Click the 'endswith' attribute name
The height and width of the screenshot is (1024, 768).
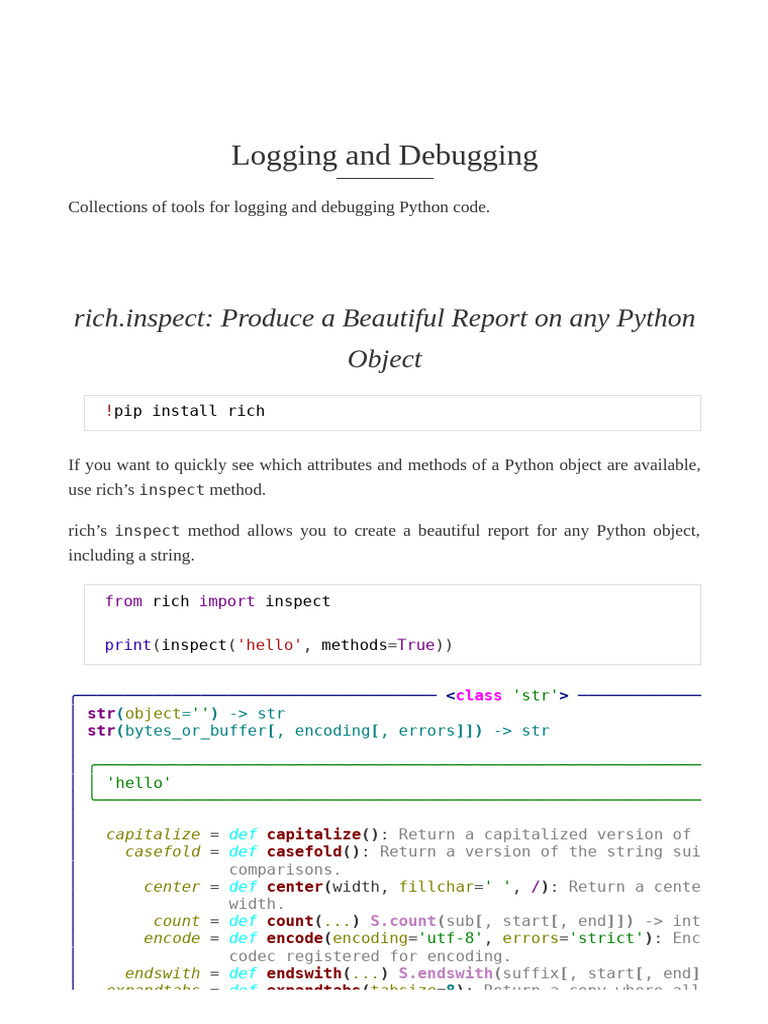pos(163,973)
